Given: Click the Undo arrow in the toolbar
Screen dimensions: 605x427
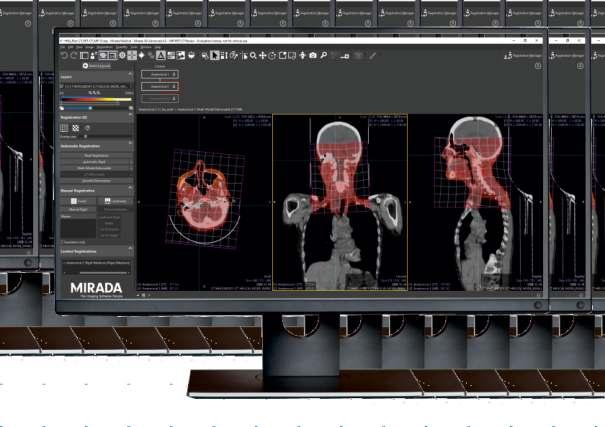Looking at the screenshot, I should pos(64,56).
